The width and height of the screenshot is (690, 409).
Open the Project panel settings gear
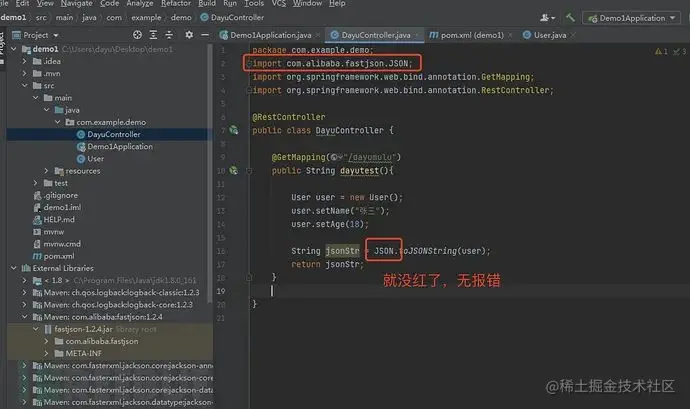[189, 35]
